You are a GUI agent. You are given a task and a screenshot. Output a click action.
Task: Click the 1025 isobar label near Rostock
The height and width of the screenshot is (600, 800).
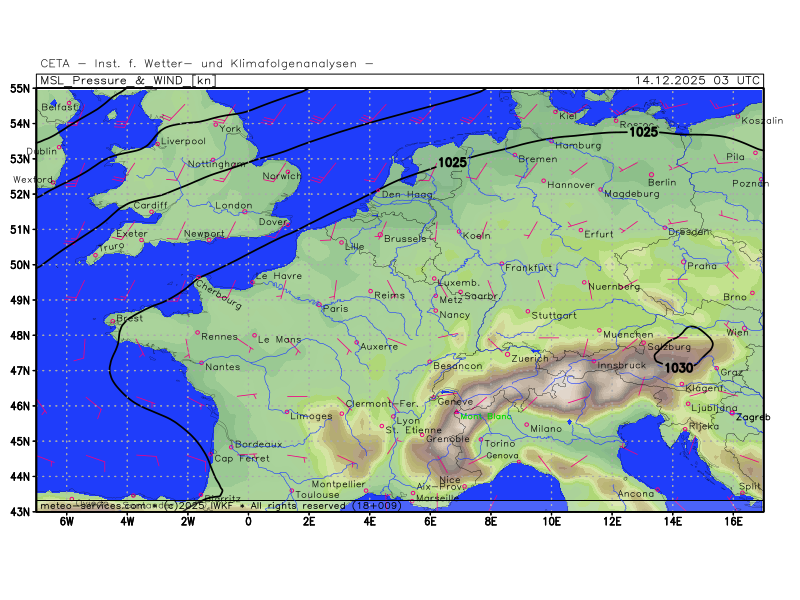tap(643, 132)
